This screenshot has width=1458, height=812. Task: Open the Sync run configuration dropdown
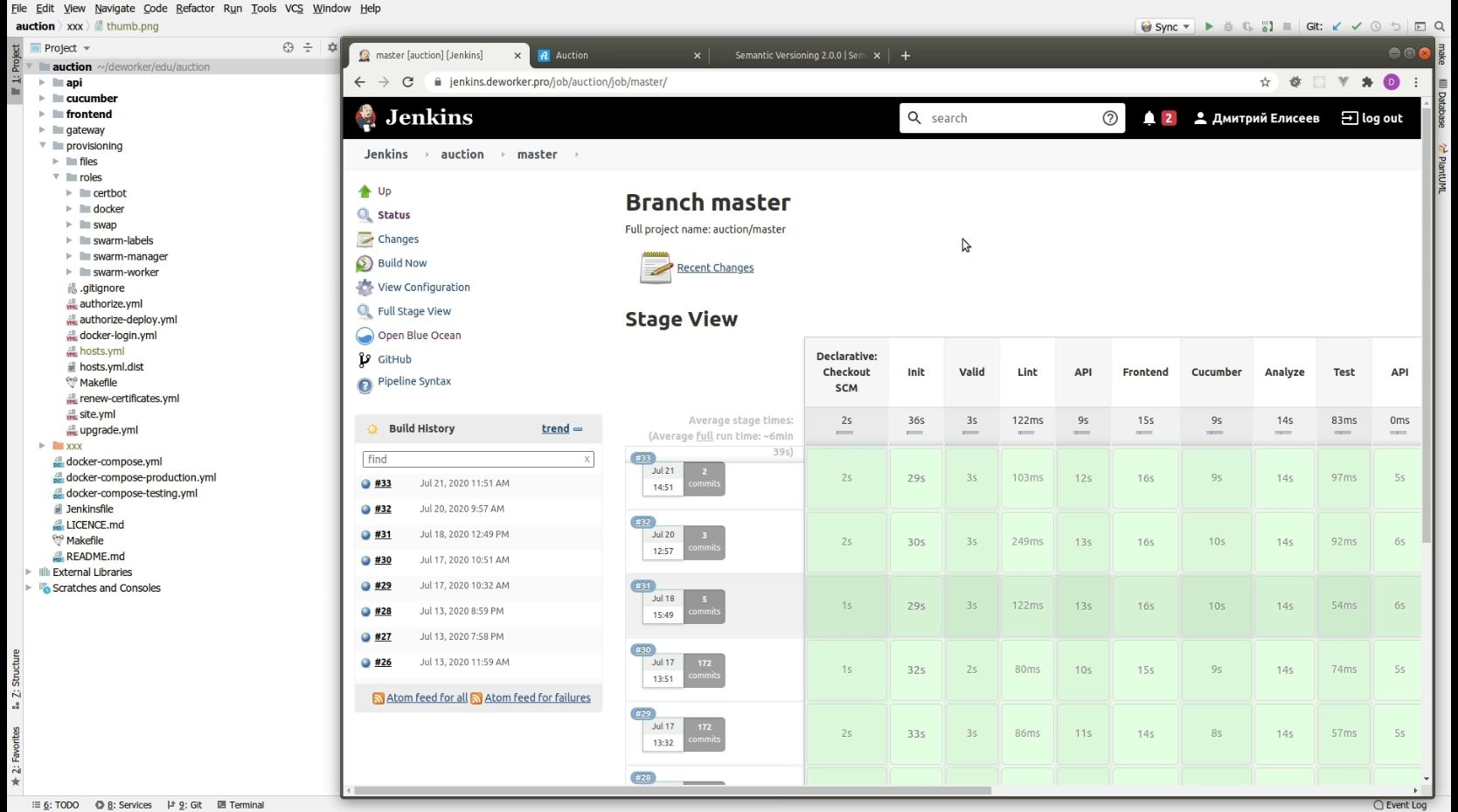(x=1166, y=26)
